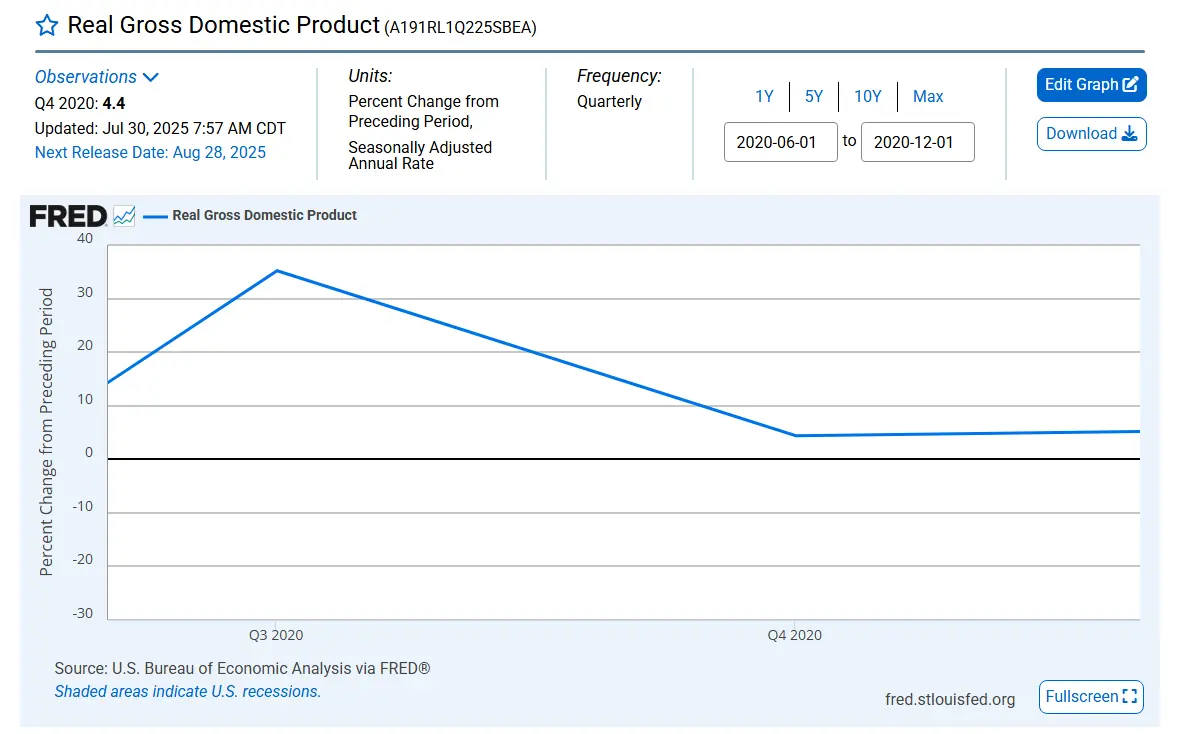Click the end date field 2020-12-01
Viewport: 1185px width, 734px height.
(x=917, y=142)
